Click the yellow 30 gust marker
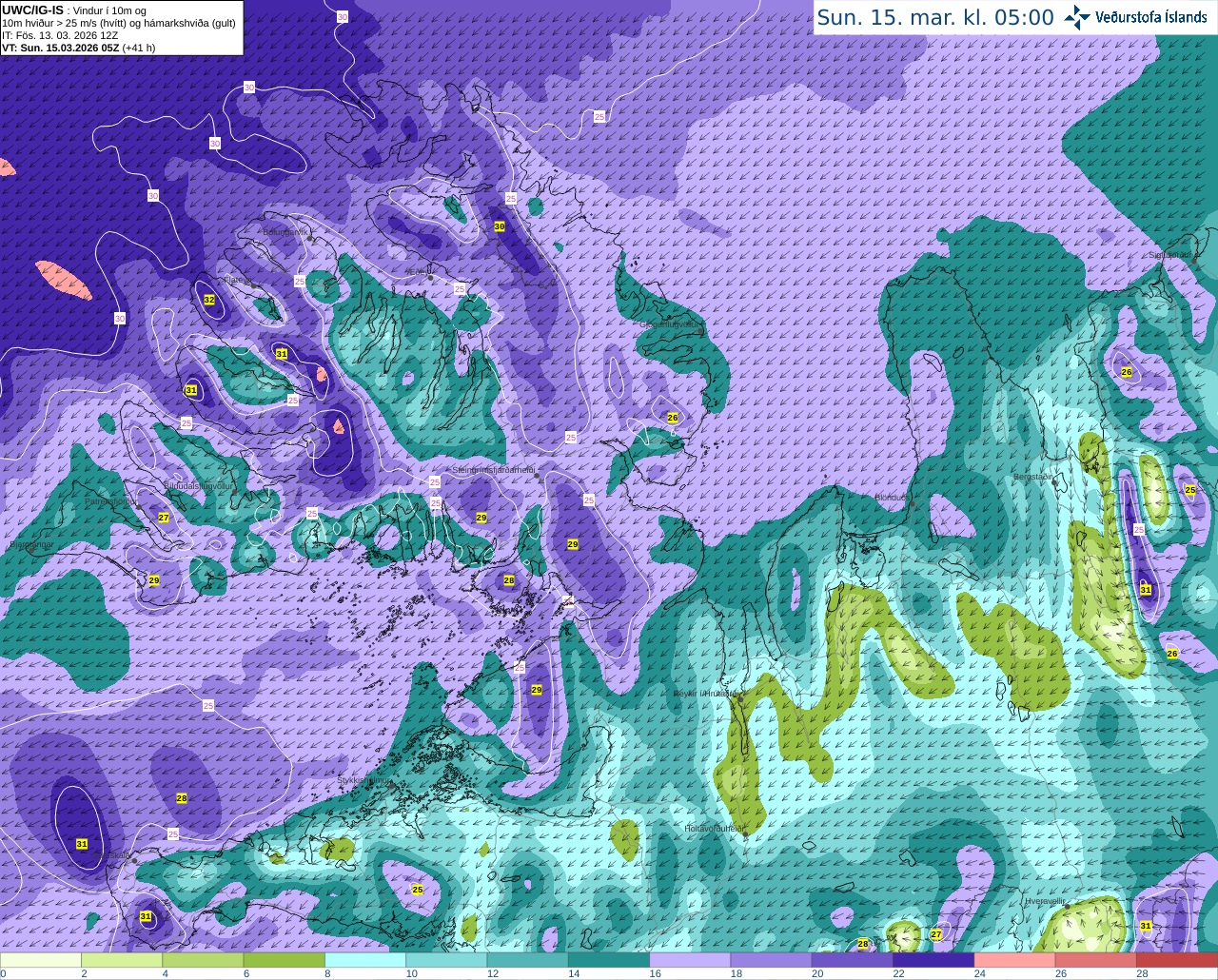 tap(500, 226)
